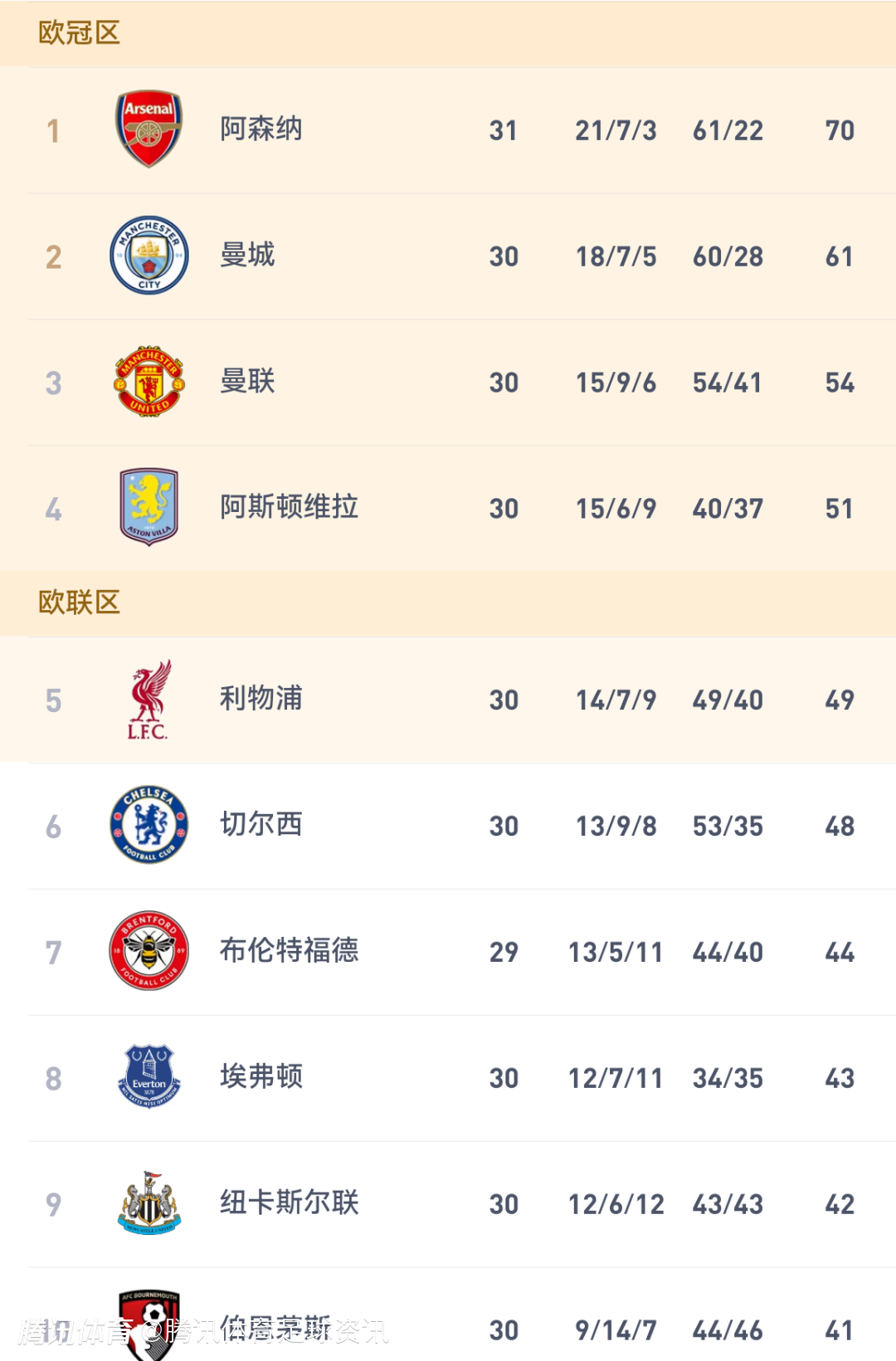This screenshot has width=896, height=1361.
Task: Tap the Liverpool LFC crest
Action: click(x=149, y=700)
